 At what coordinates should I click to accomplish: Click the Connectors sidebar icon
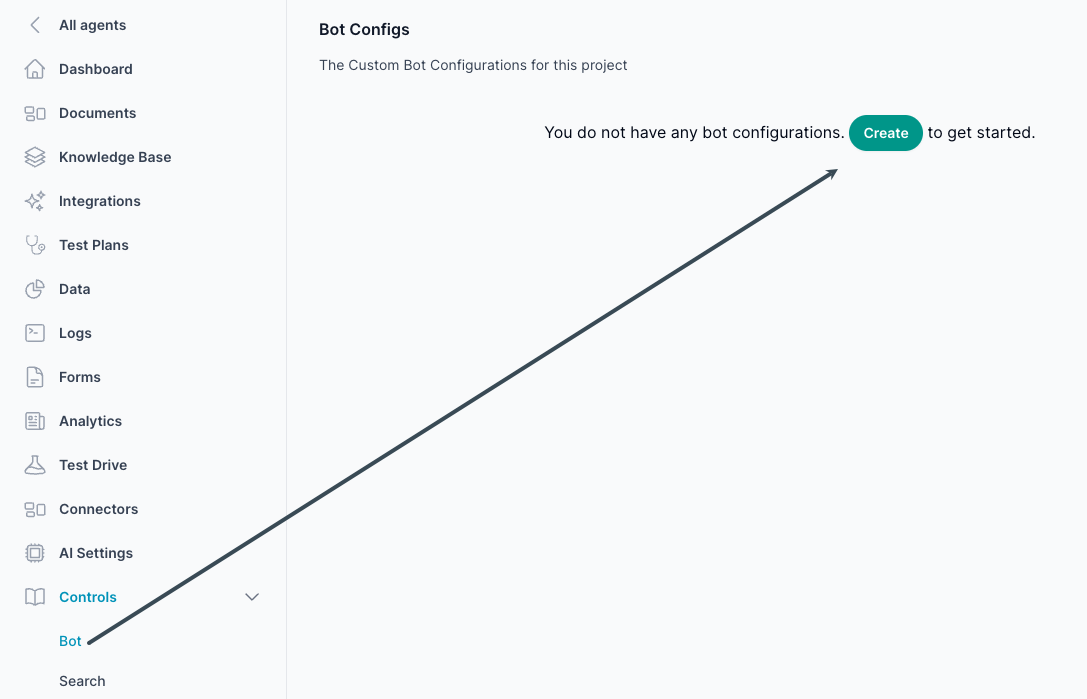pos(35,509)
